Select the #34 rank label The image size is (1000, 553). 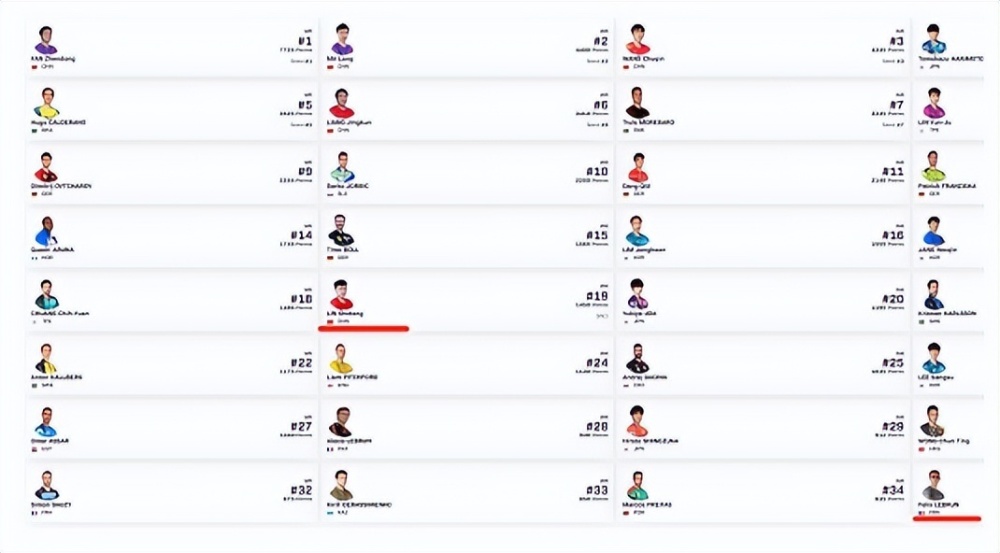(x=893, y=490)
